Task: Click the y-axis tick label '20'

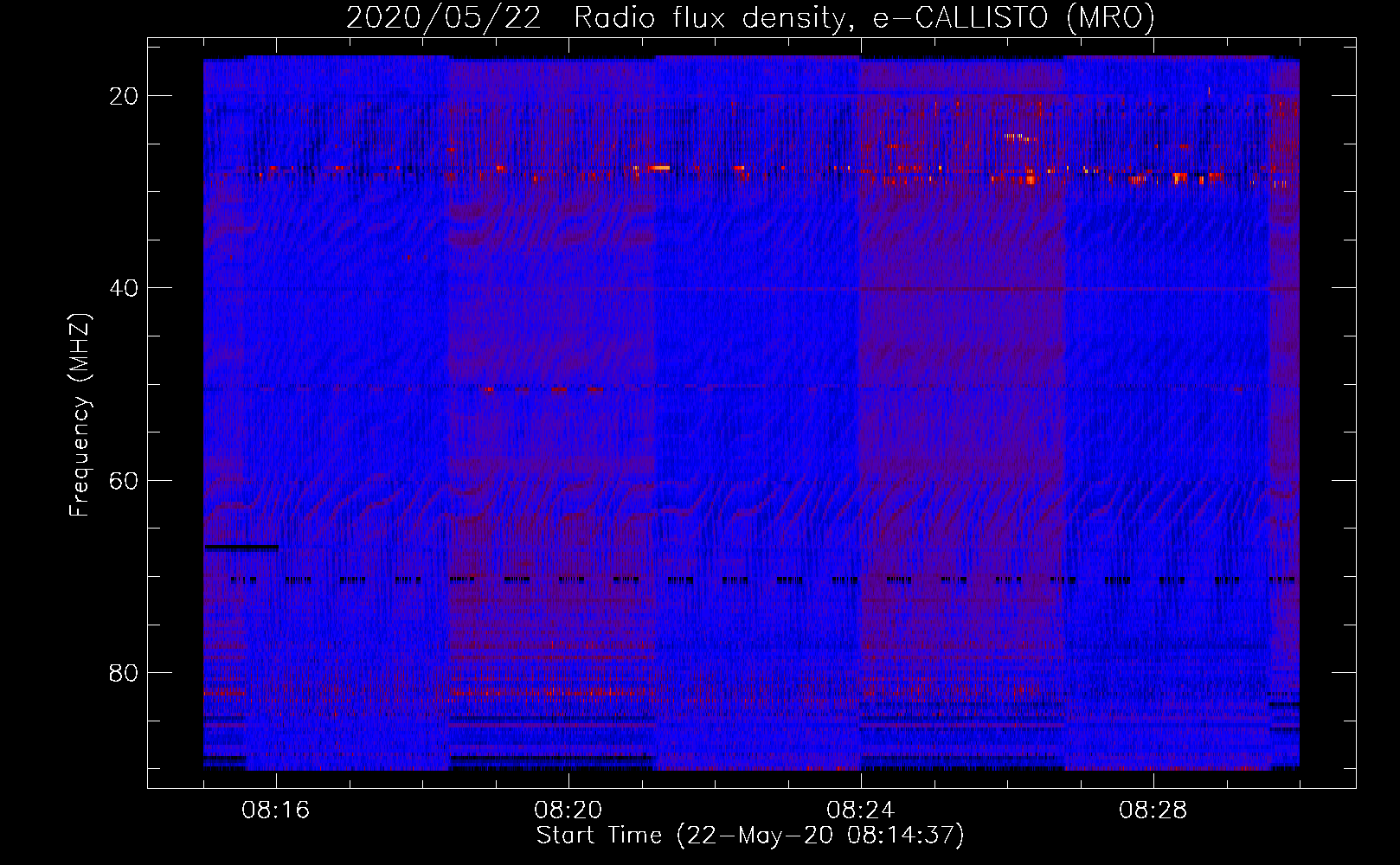Action: point(125,96)
